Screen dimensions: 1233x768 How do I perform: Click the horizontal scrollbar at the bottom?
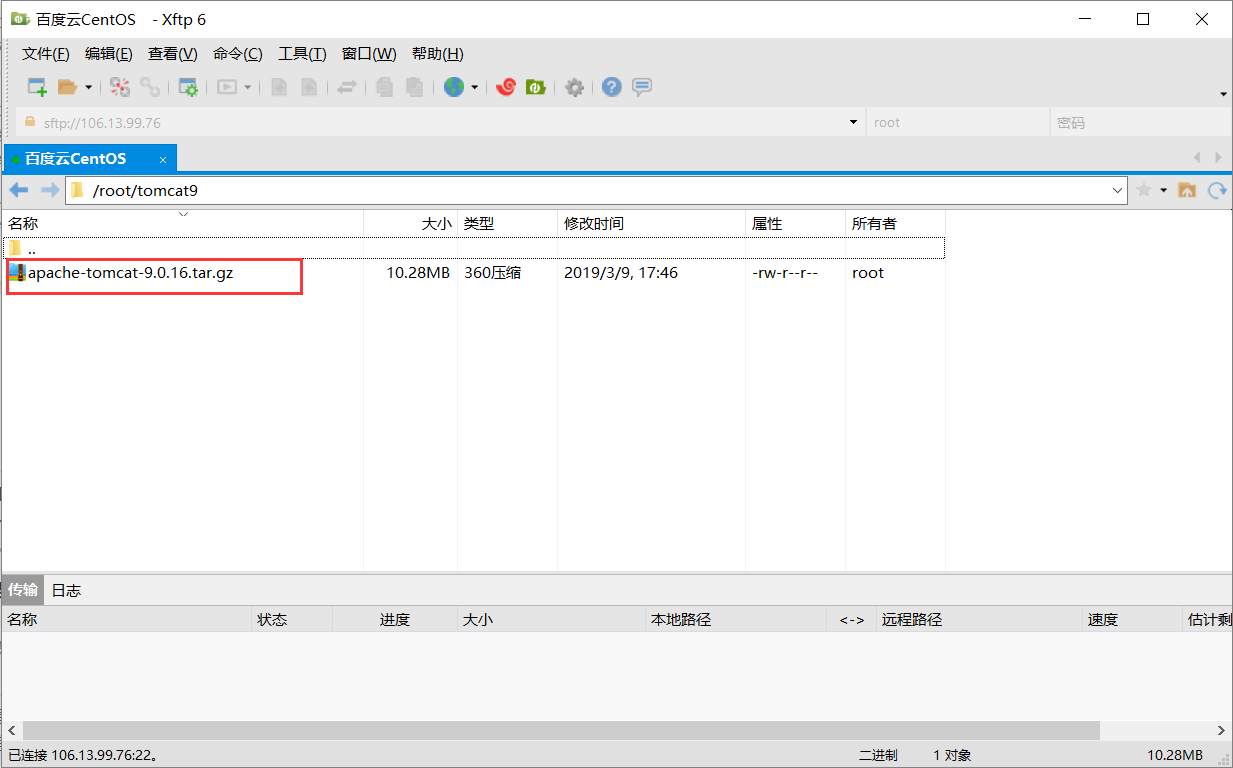click(x=550, y=730)
